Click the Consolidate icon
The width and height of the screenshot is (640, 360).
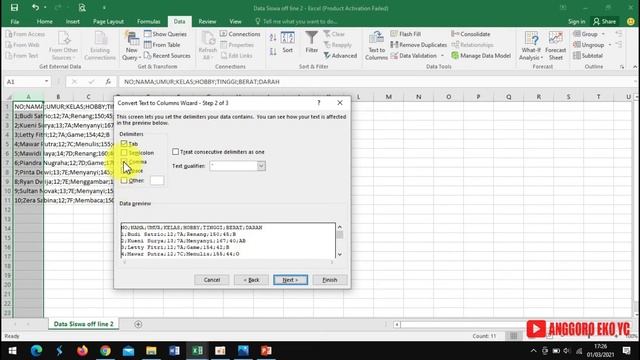click(x=455, y=34)
